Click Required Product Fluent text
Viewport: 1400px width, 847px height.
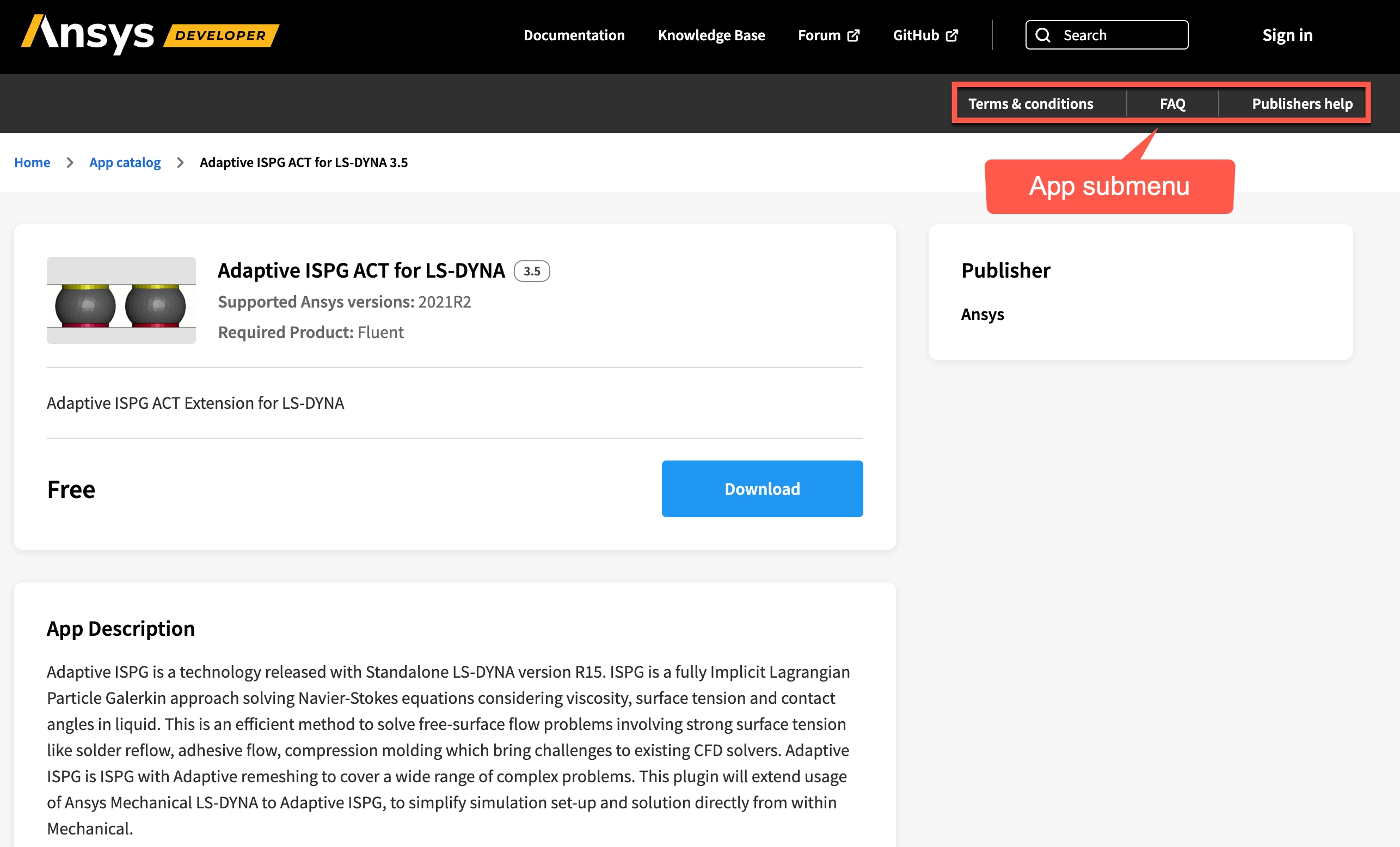coord(311,332)
